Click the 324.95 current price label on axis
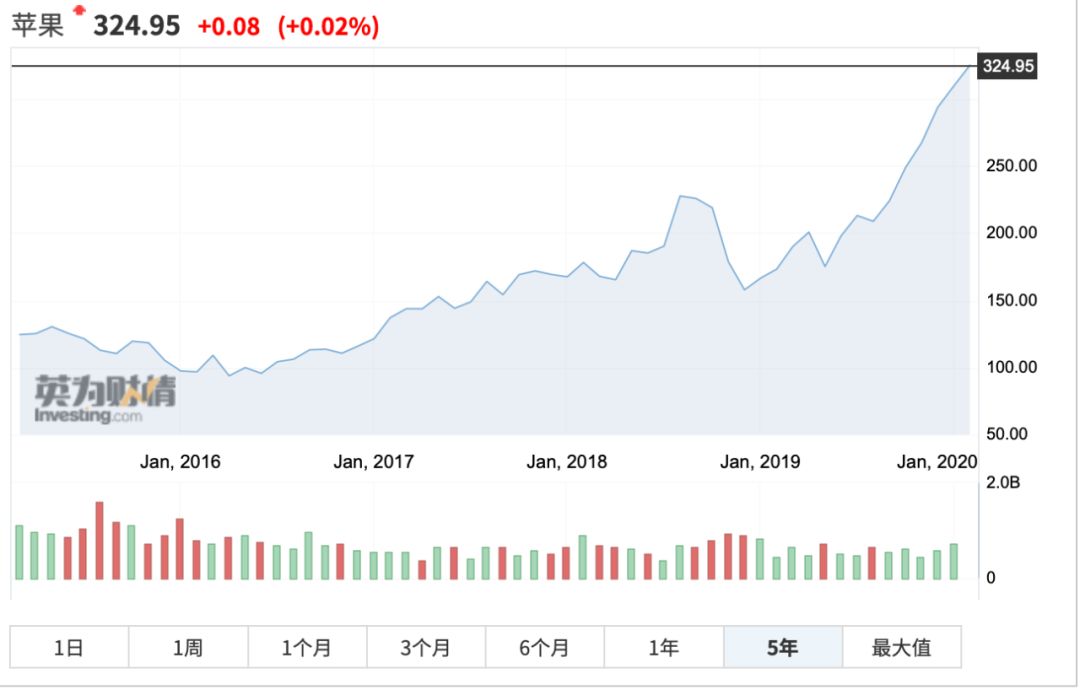The image size is (1080, 690). [x=1008, y=67]
